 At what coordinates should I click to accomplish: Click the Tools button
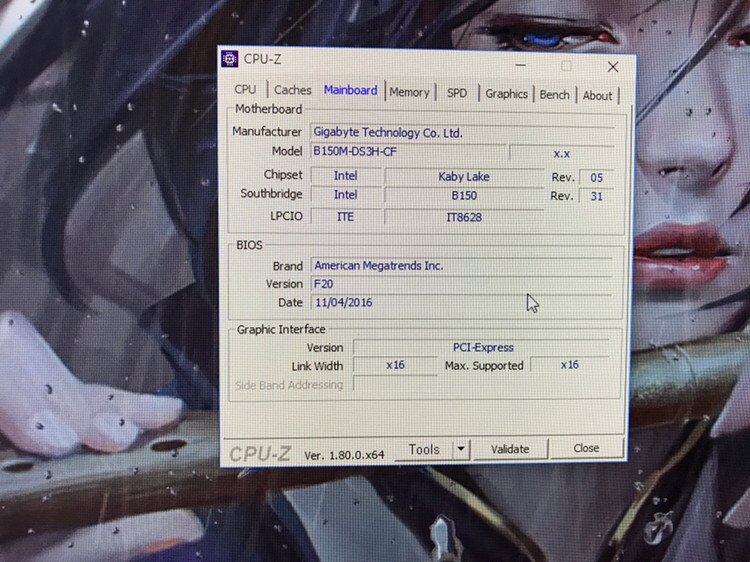[x=424, y=450]
